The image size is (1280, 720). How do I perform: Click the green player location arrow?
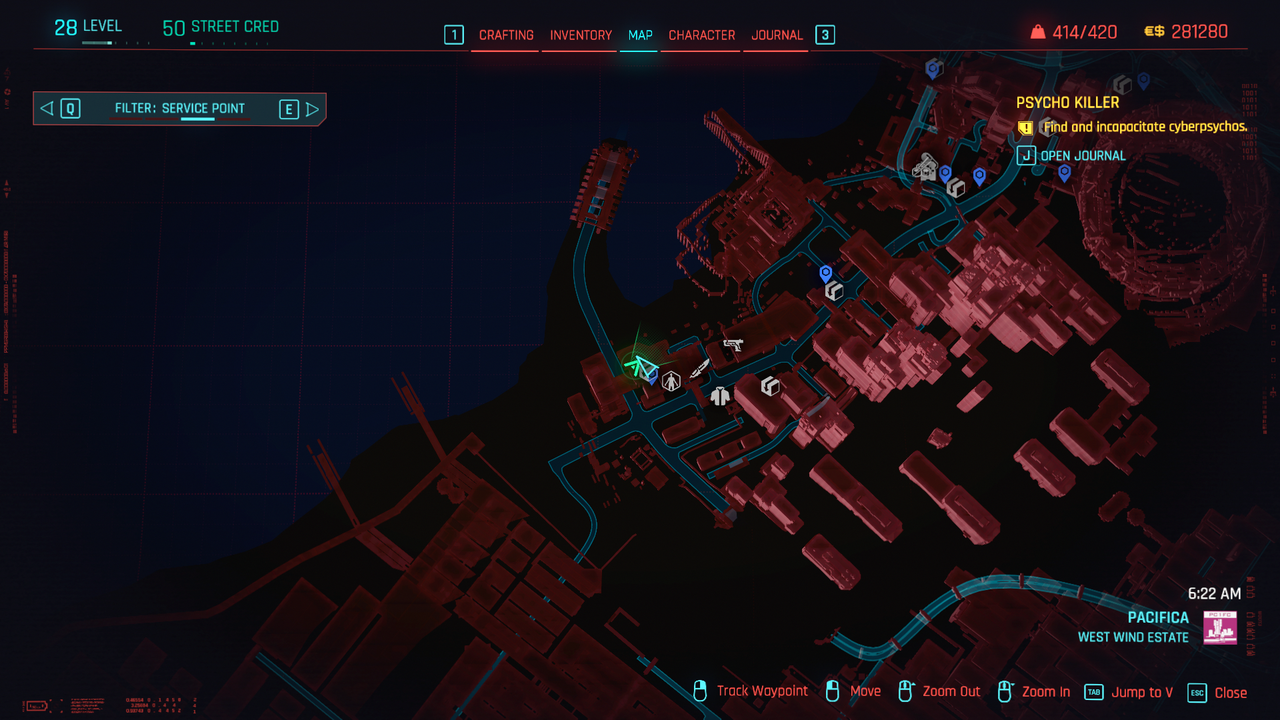tap(637, 365)
